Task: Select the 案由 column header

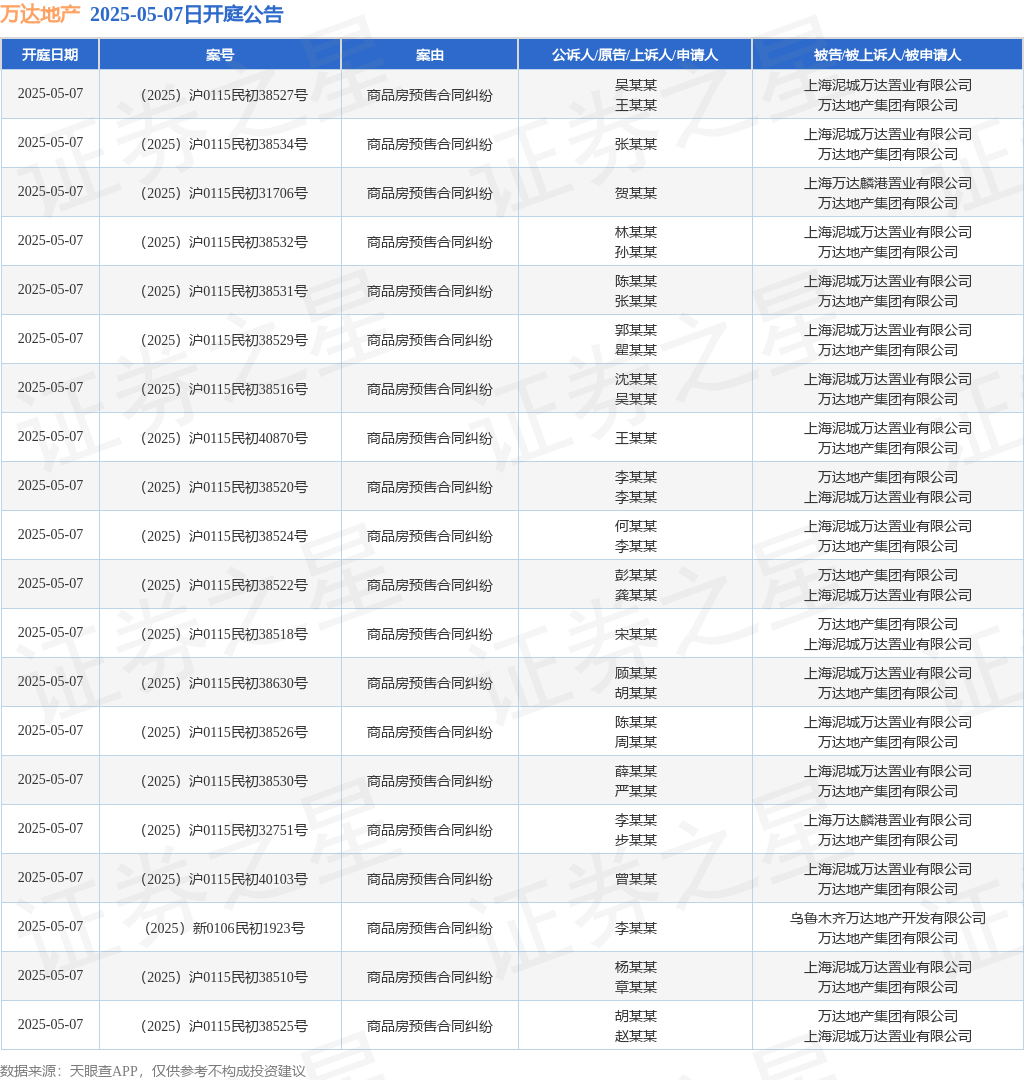Action: [430, 55]
